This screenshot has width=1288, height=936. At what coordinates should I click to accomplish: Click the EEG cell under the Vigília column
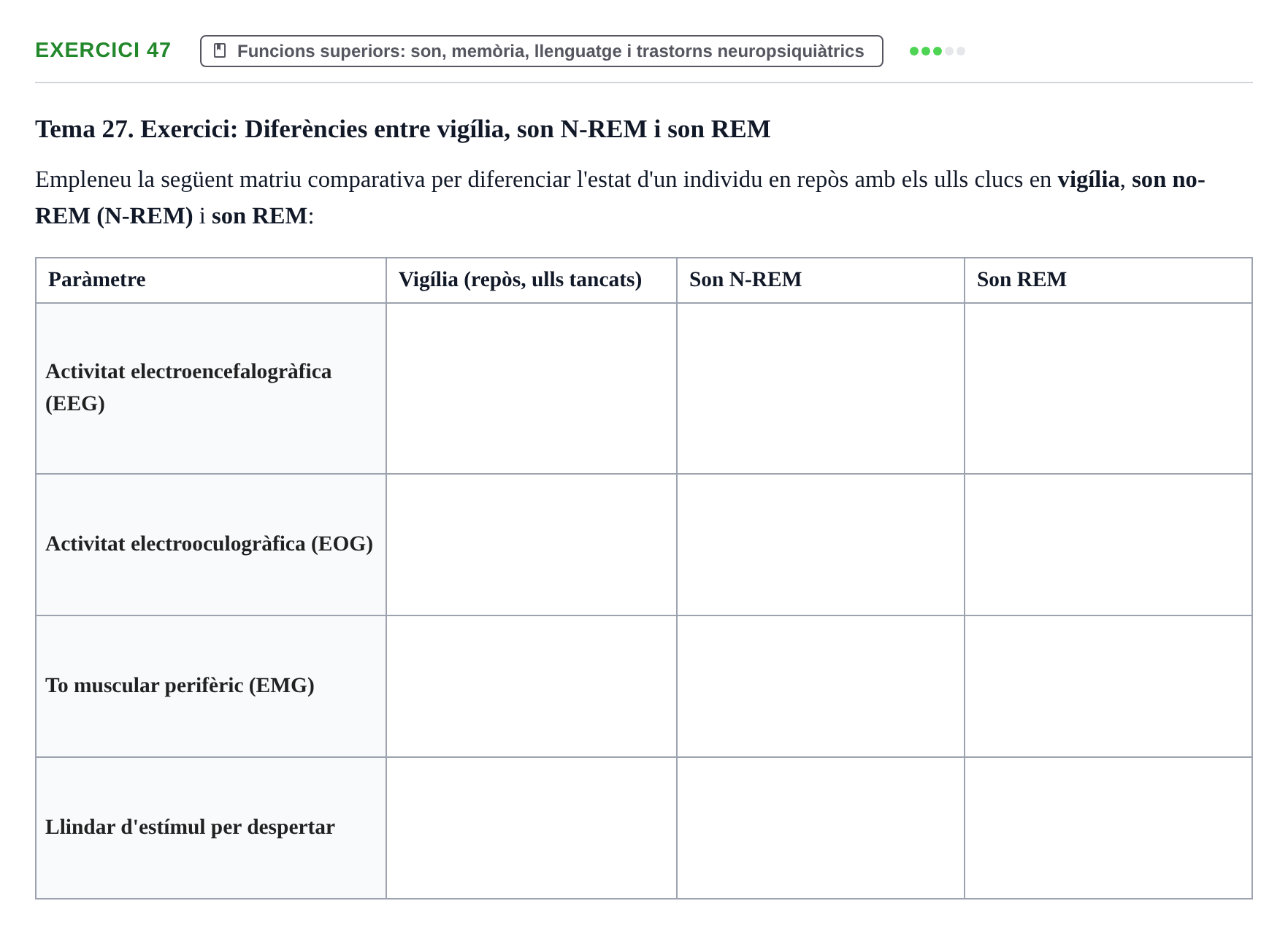tap(532, 388)
